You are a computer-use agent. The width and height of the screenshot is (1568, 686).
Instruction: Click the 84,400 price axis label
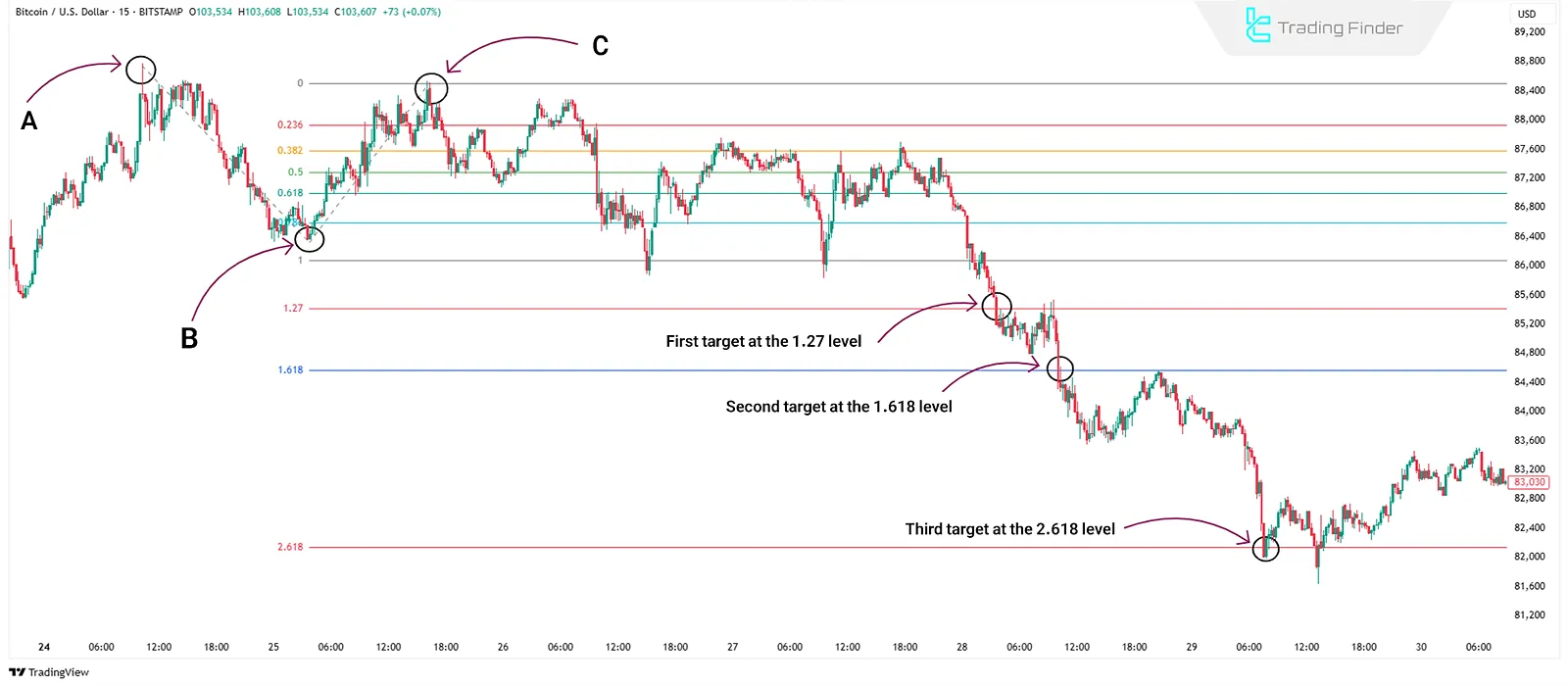click(x=1530, y=382)
